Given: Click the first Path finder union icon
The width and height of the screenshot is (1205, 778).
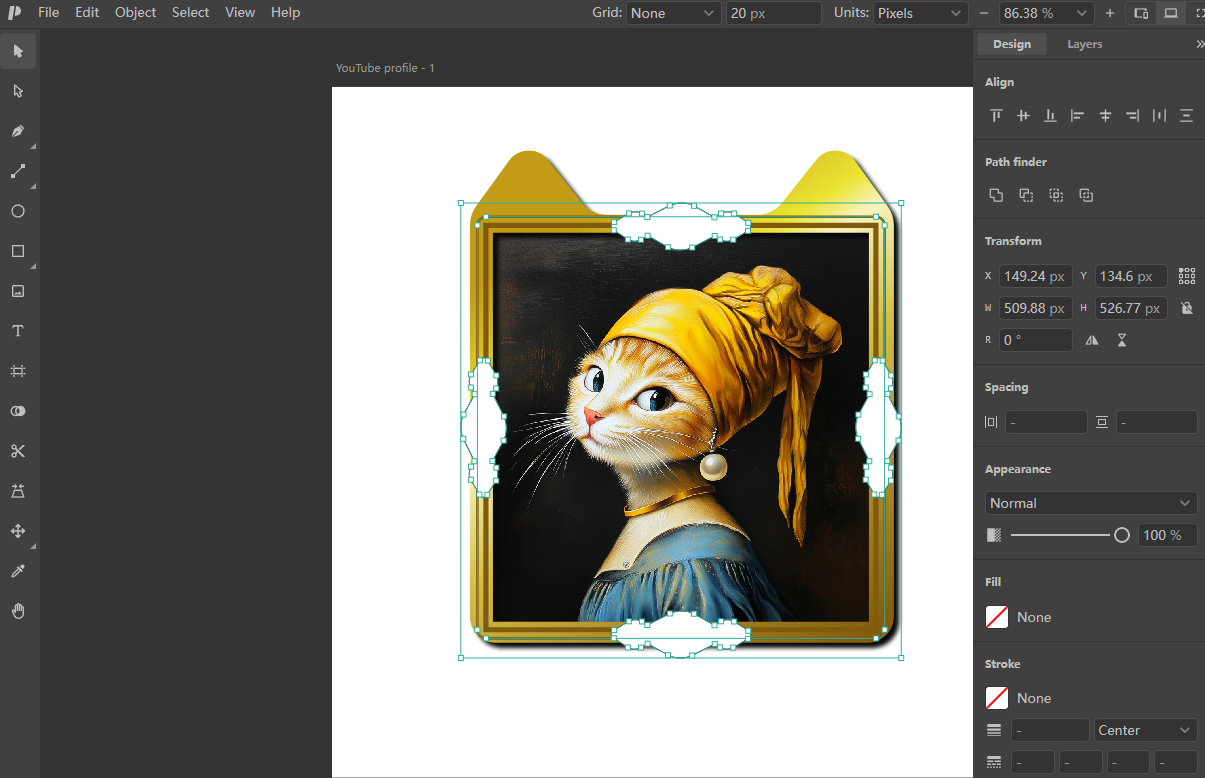Looking at the screenshot, I should tap(996, 195).
